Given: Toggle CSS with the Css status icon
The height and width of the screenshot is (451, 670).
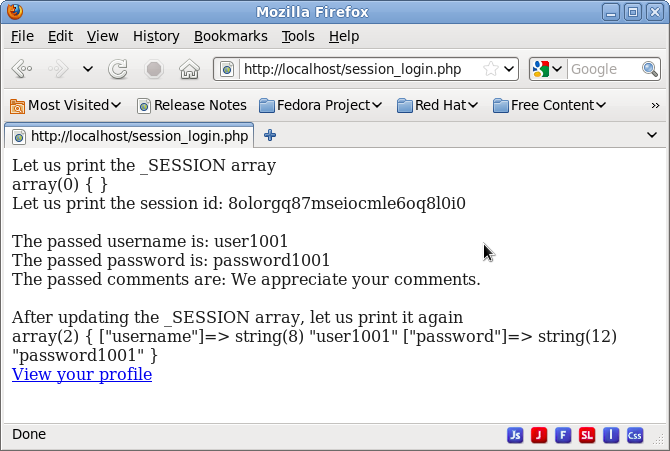Looking at the screenshot, I should (x=635, y=435).
